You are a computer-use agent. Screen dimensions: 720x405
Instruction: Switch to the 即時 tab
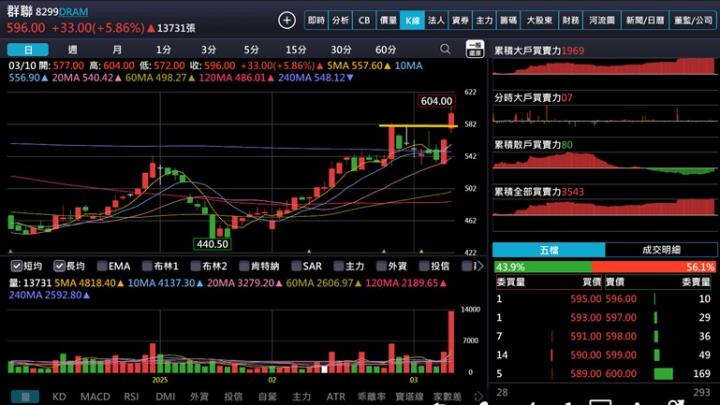click(x=316, y=20)
